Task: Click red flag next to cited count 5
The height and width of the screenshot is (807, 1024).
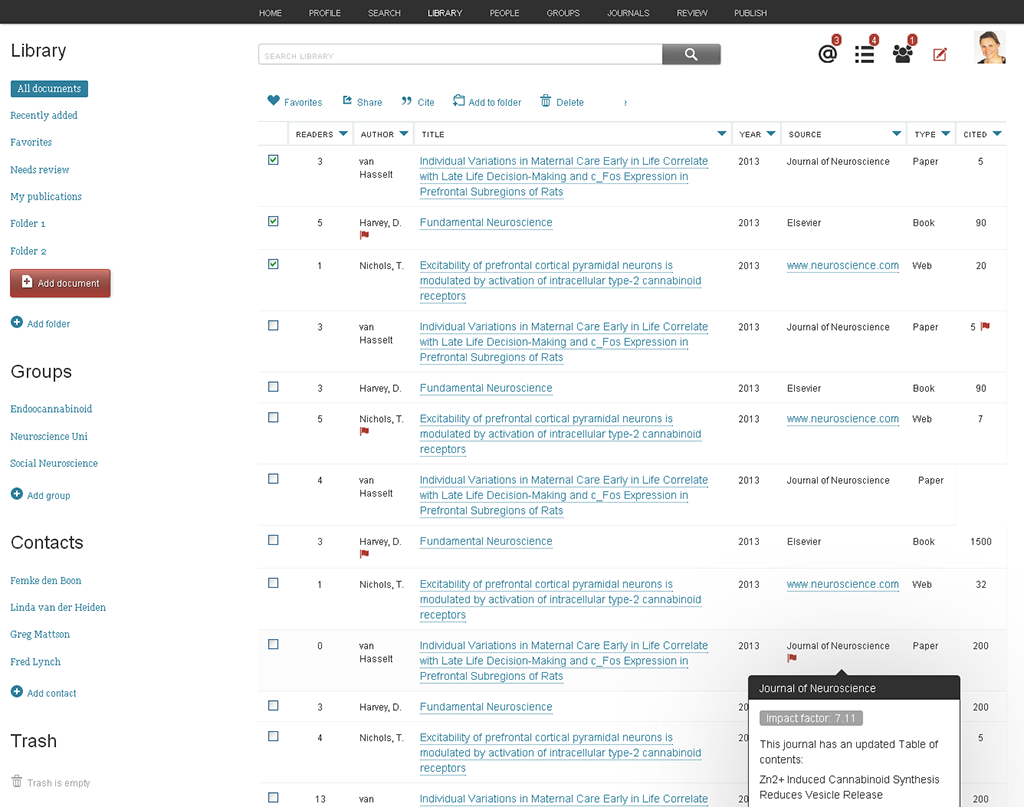Action: point(985,326)
